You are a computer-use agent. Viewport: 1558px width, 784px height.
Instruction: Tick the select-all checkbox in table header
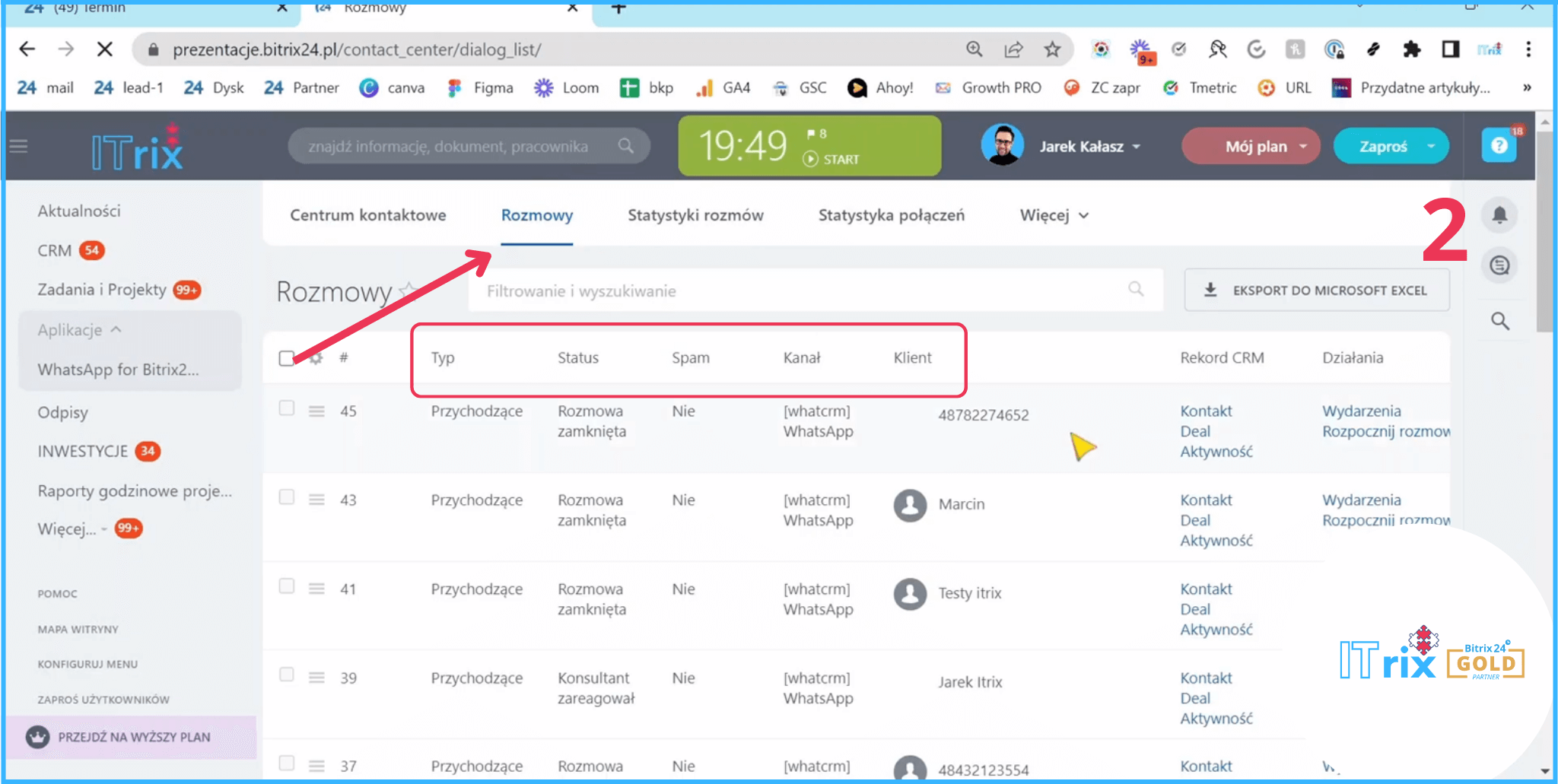[287, 358]
